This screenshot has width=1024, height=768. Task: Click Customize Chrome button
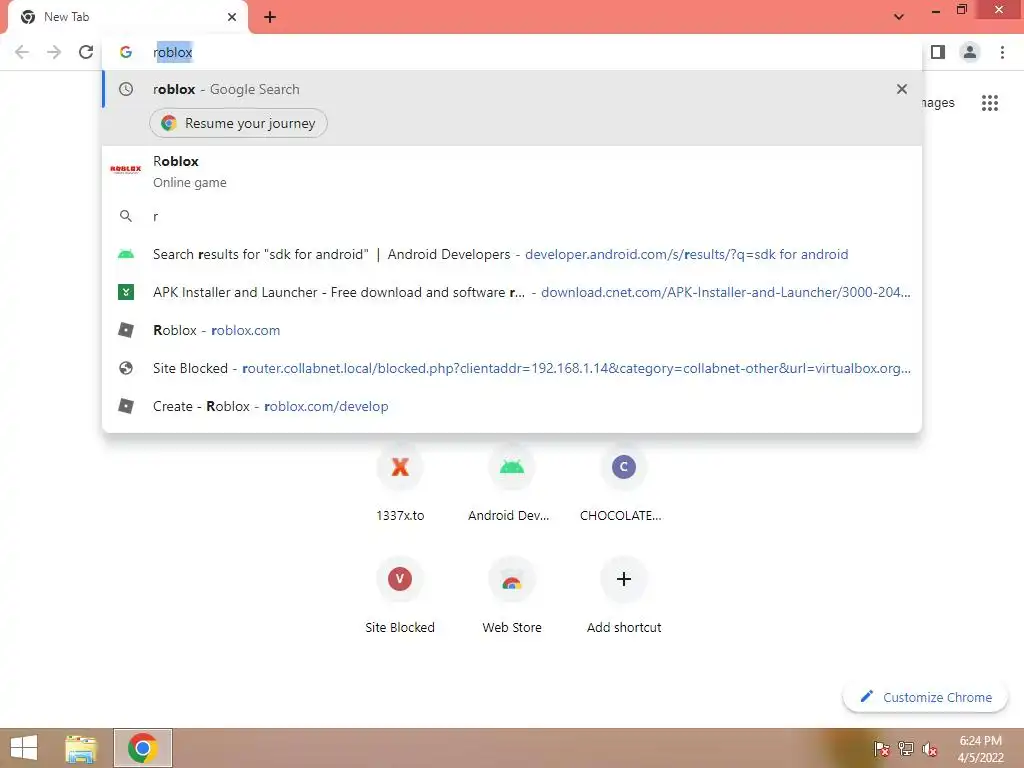pyautogui.click(x=925, y=697)
